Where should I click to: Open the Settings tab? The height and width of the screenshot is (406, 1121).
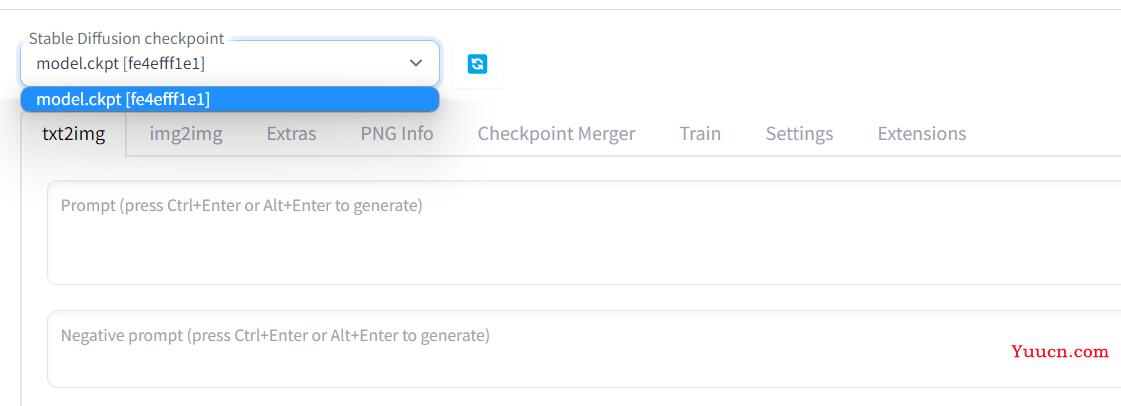(x=799, y=134)
